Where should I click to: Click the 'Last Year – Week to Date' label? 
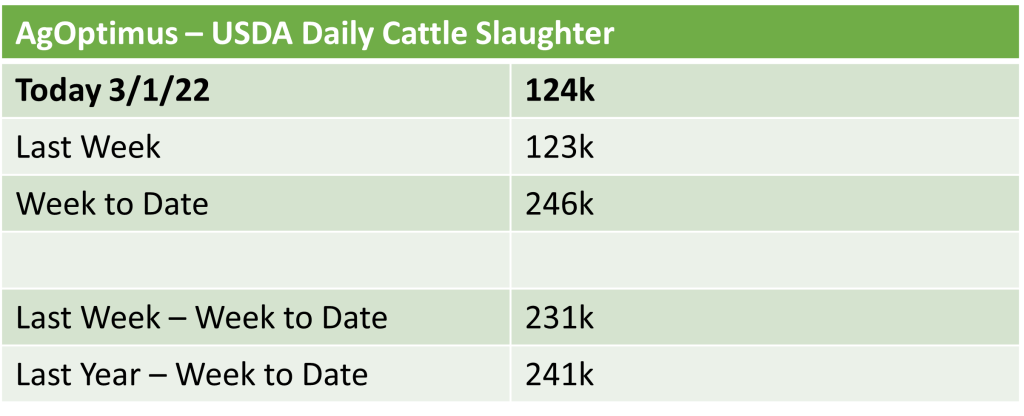click(192, 374)
